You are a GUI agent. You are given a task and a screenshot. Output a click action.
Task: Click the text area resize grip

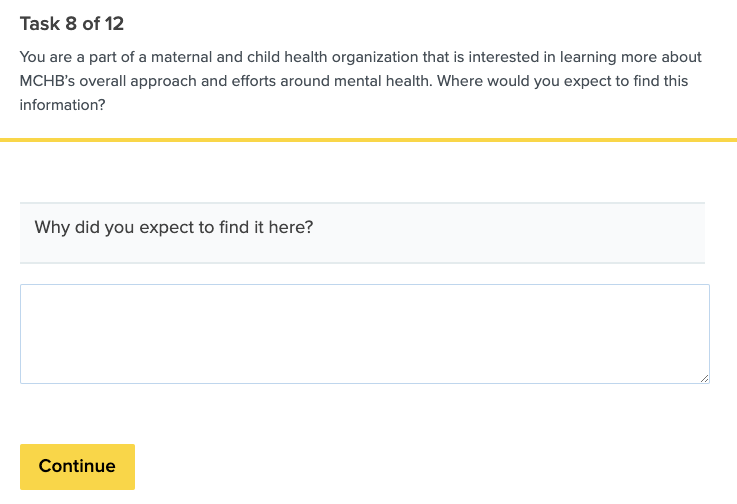pyautogui.click(x=704, y=378)
